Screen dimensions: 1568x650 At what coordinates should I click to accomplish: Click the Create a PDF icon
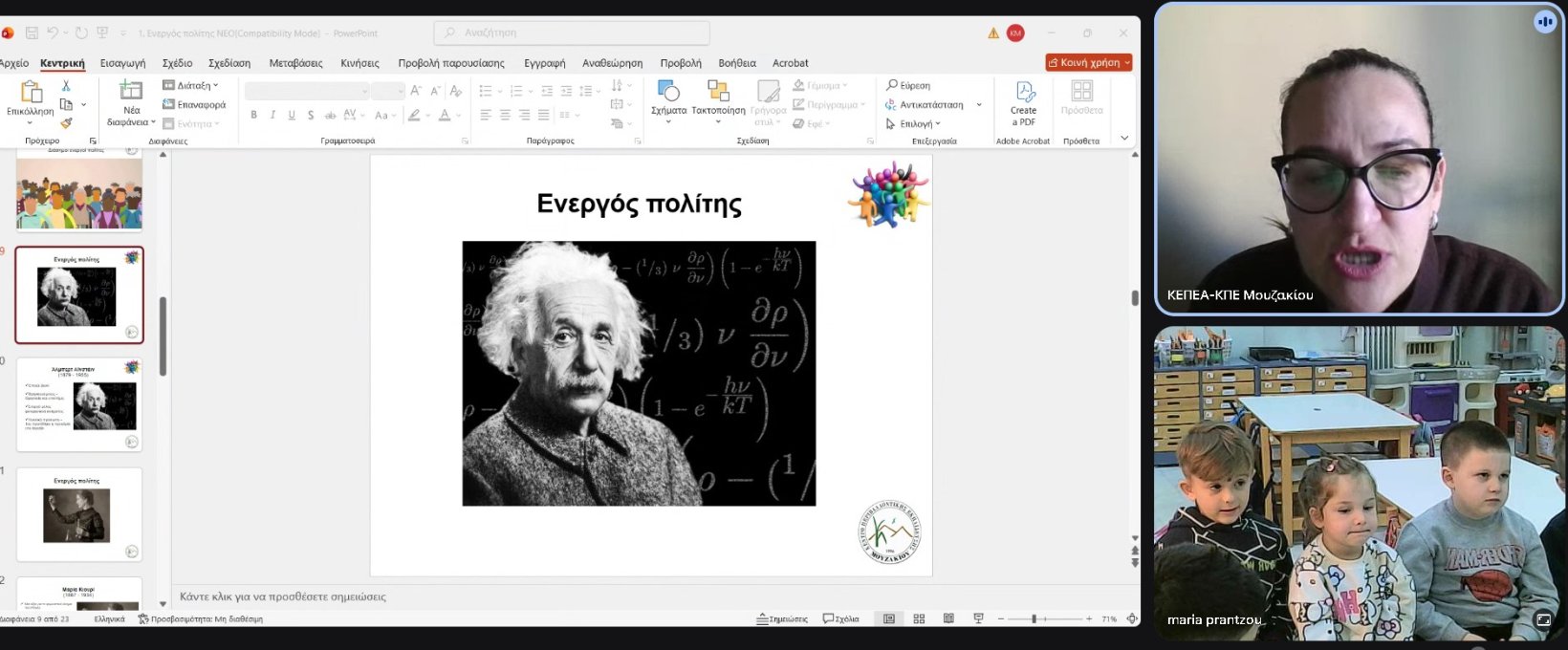point(1023,98)
